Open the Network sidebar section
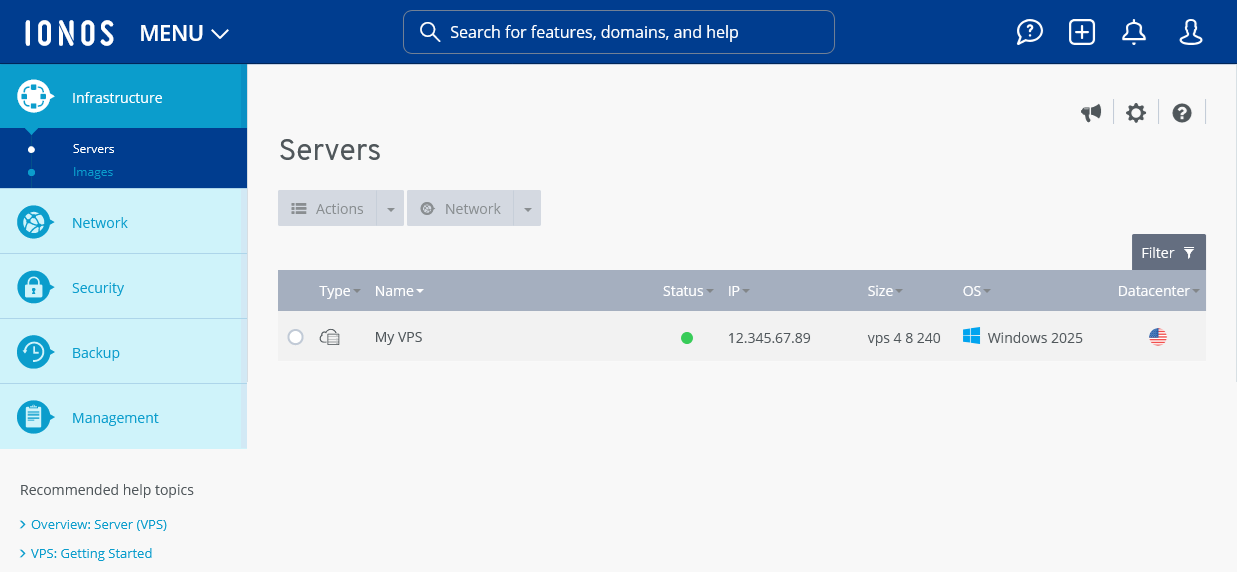 click(123, 222)
